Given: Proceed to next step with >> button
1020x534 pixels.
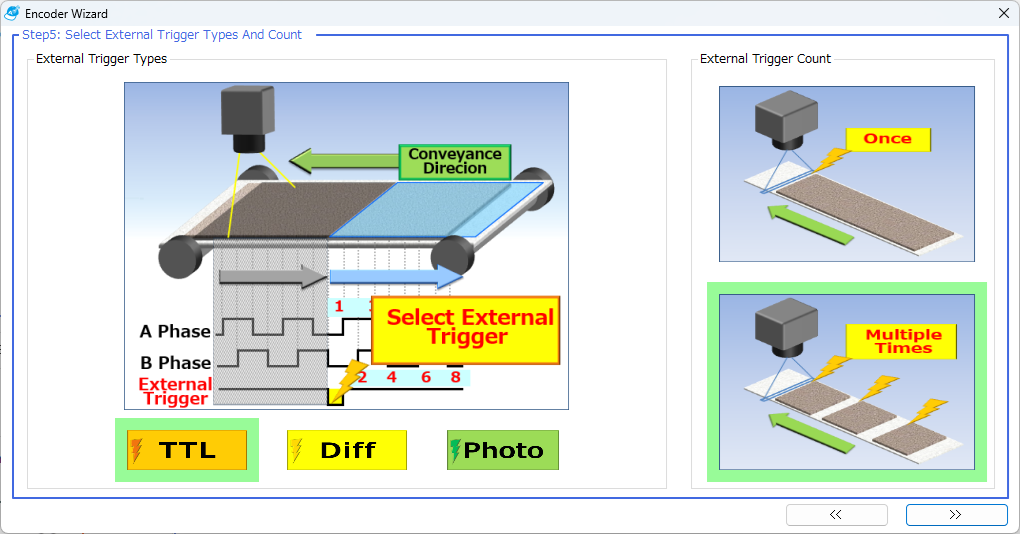Looking at the screenshot, I should click(x=956, y=515).
